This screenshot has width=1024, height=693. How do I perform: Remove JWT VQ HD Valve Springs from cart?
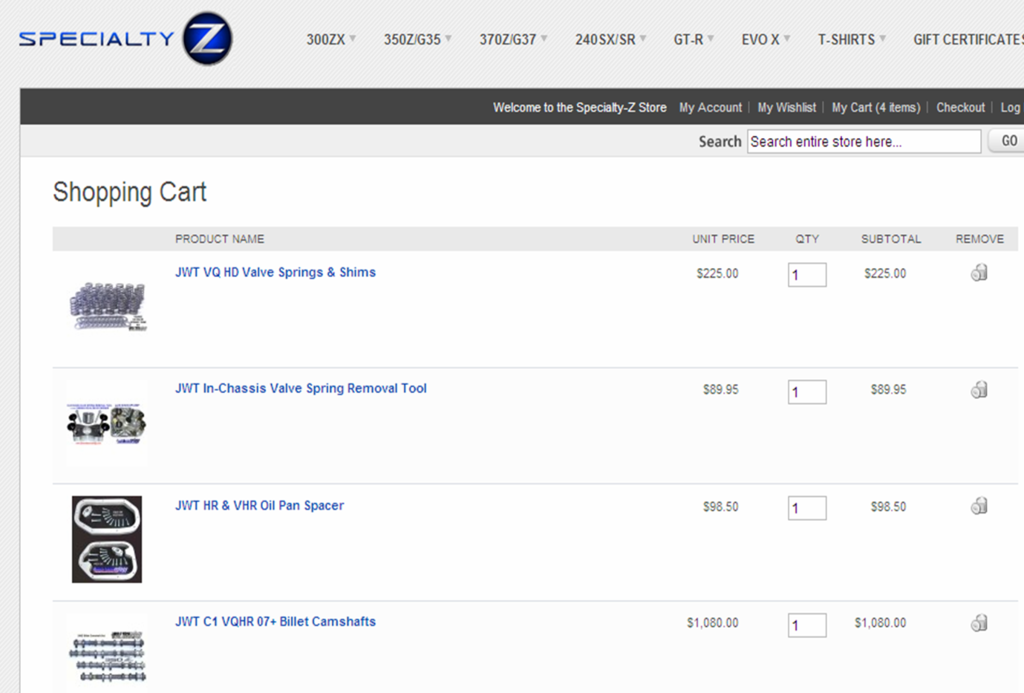(x=979, y=272)
